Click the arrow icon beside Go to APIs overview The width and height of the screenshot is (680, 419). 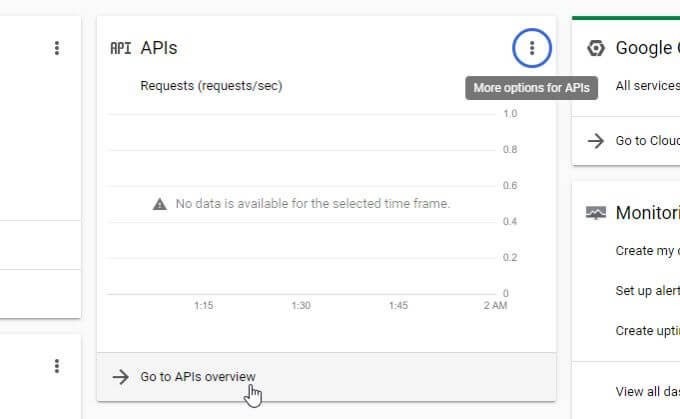click(121, 376)
